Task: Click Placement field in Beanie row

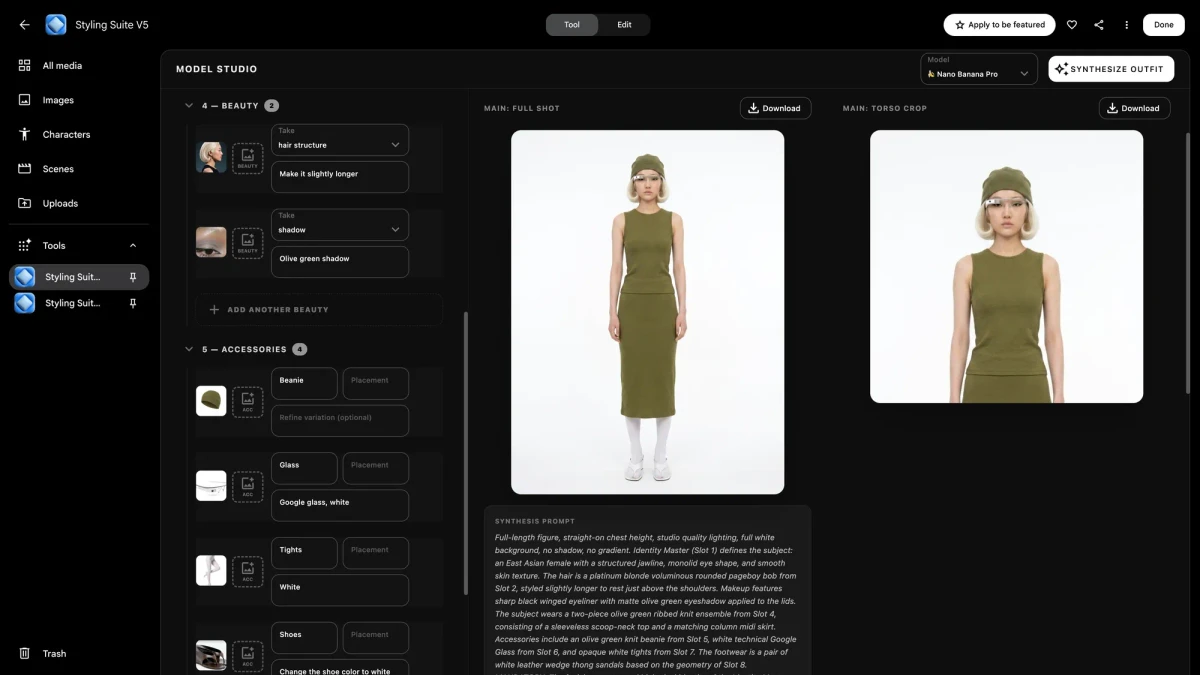Action: coord(376,384)
